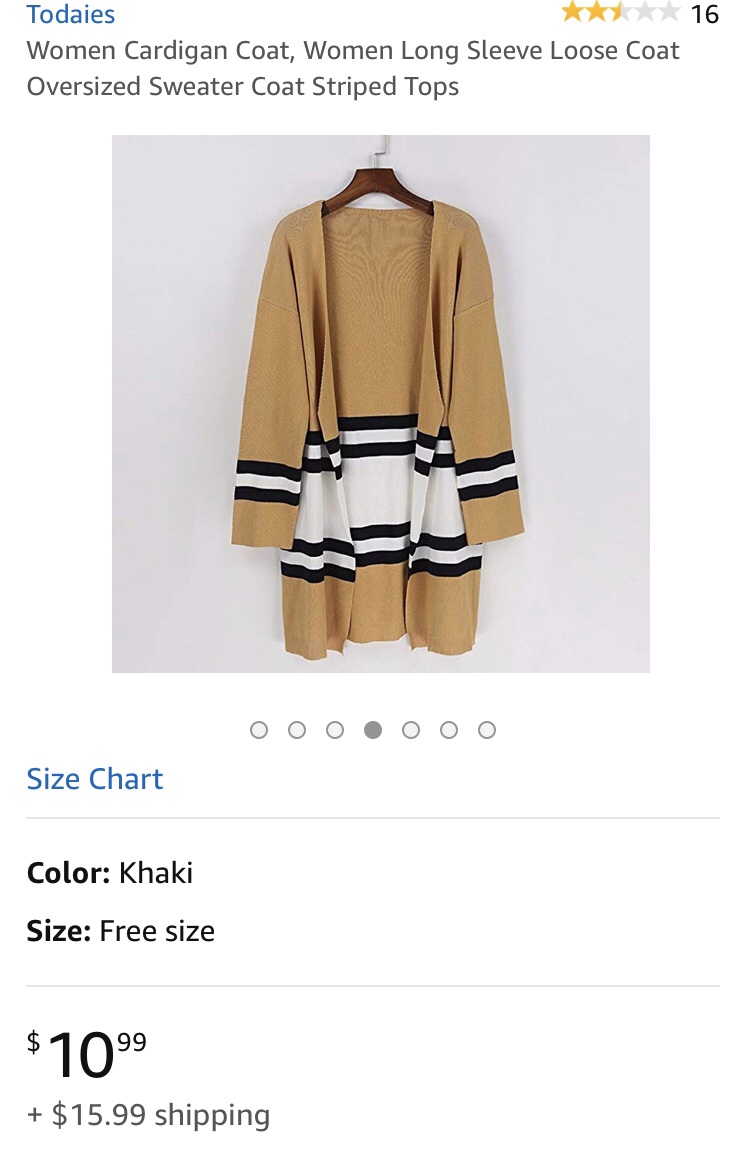Open the khaki striped cardigan product image
The height and width of the screenshot is (1166, 750).
pos(381,404)
